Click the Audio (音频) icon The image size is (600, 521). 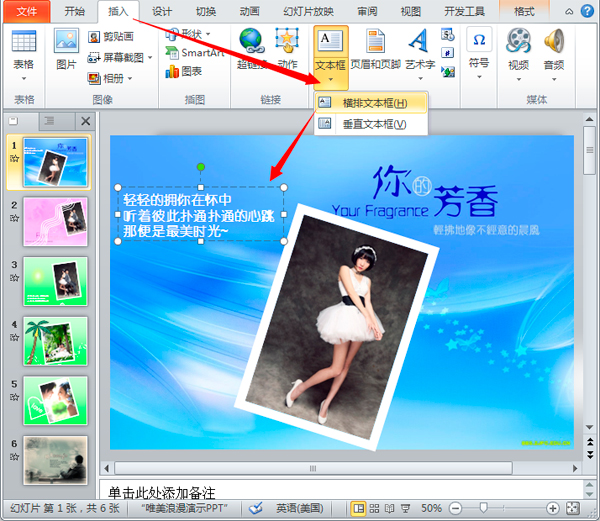pyautogui.click(x=554, y=40)
